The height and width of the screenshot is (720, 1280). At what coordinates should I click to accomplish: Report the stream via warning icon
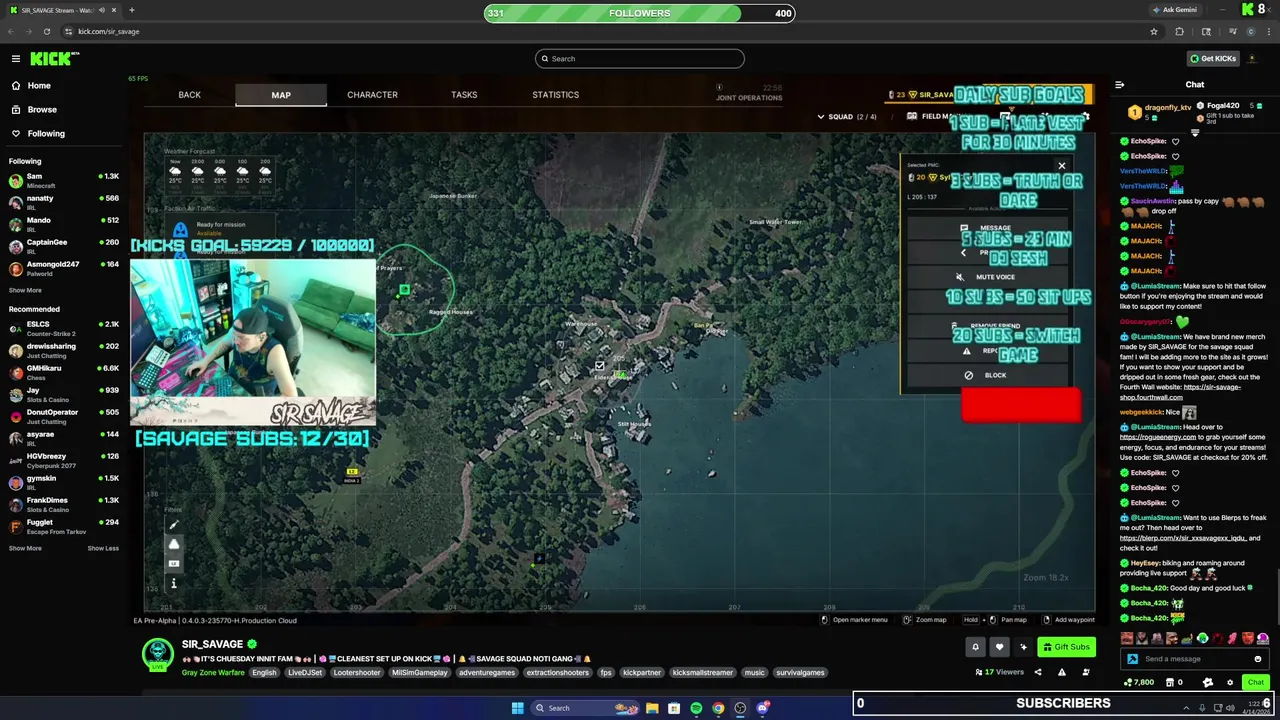(1062, 673)
